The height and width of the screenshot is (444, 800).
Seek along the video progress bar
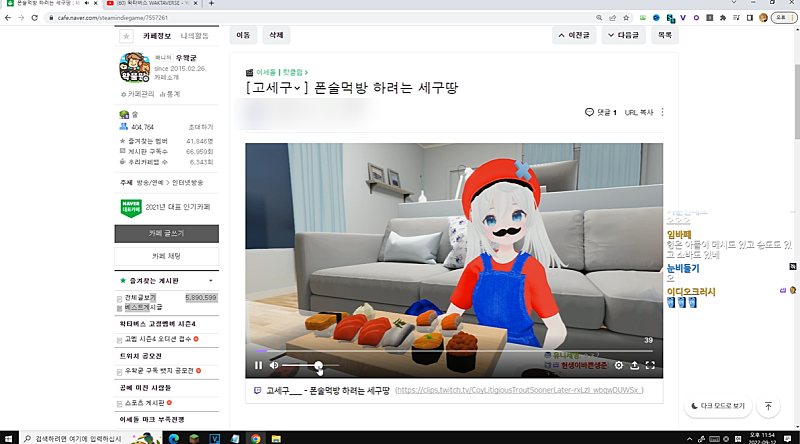(454, 351)
